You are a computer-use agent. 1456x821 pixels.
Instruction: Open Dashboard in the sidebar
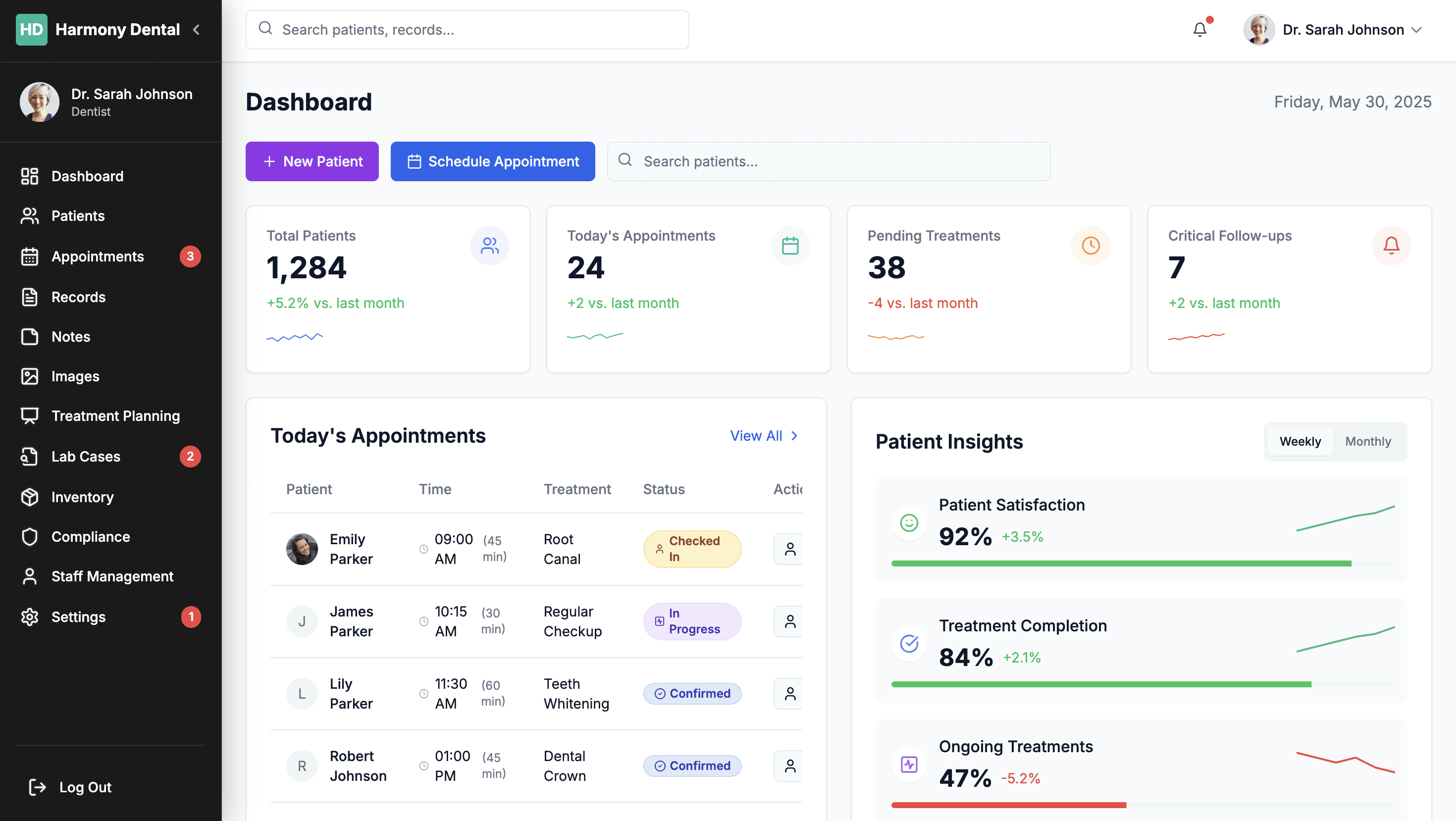click(x=111, y=176)
